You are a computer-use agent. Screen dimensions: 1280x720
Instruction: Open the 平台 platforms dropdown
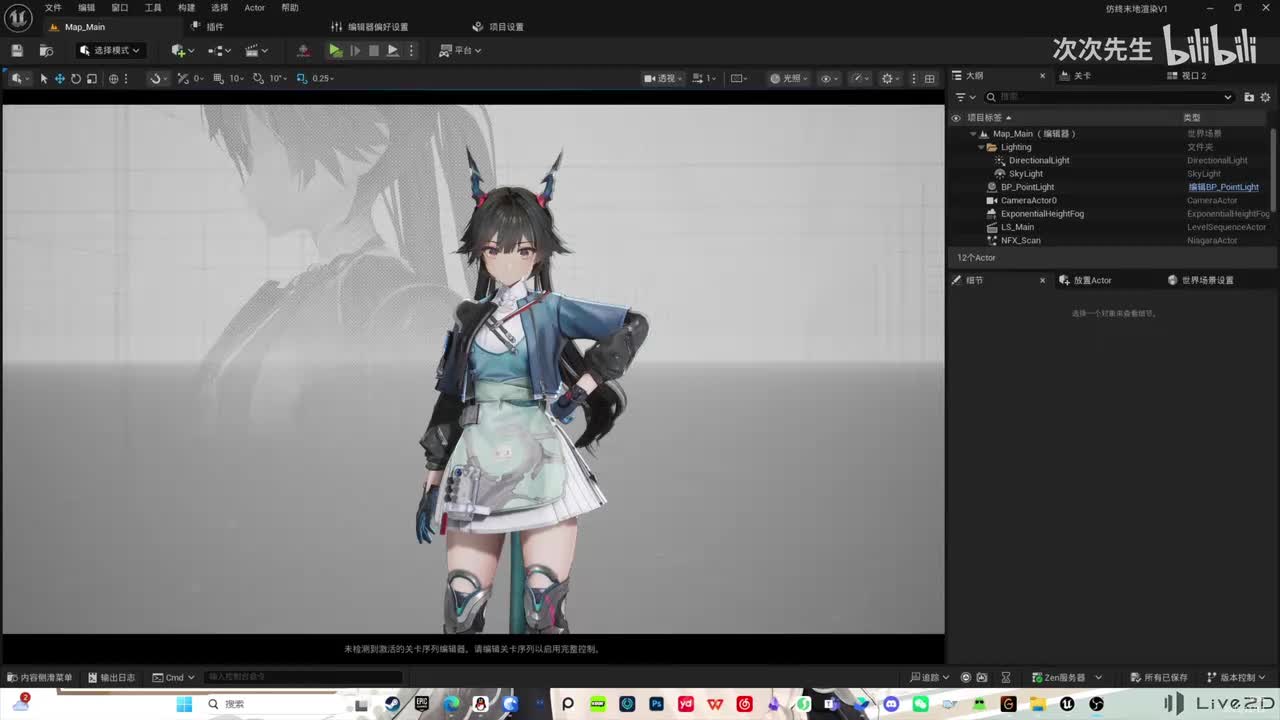coord(461,50)
